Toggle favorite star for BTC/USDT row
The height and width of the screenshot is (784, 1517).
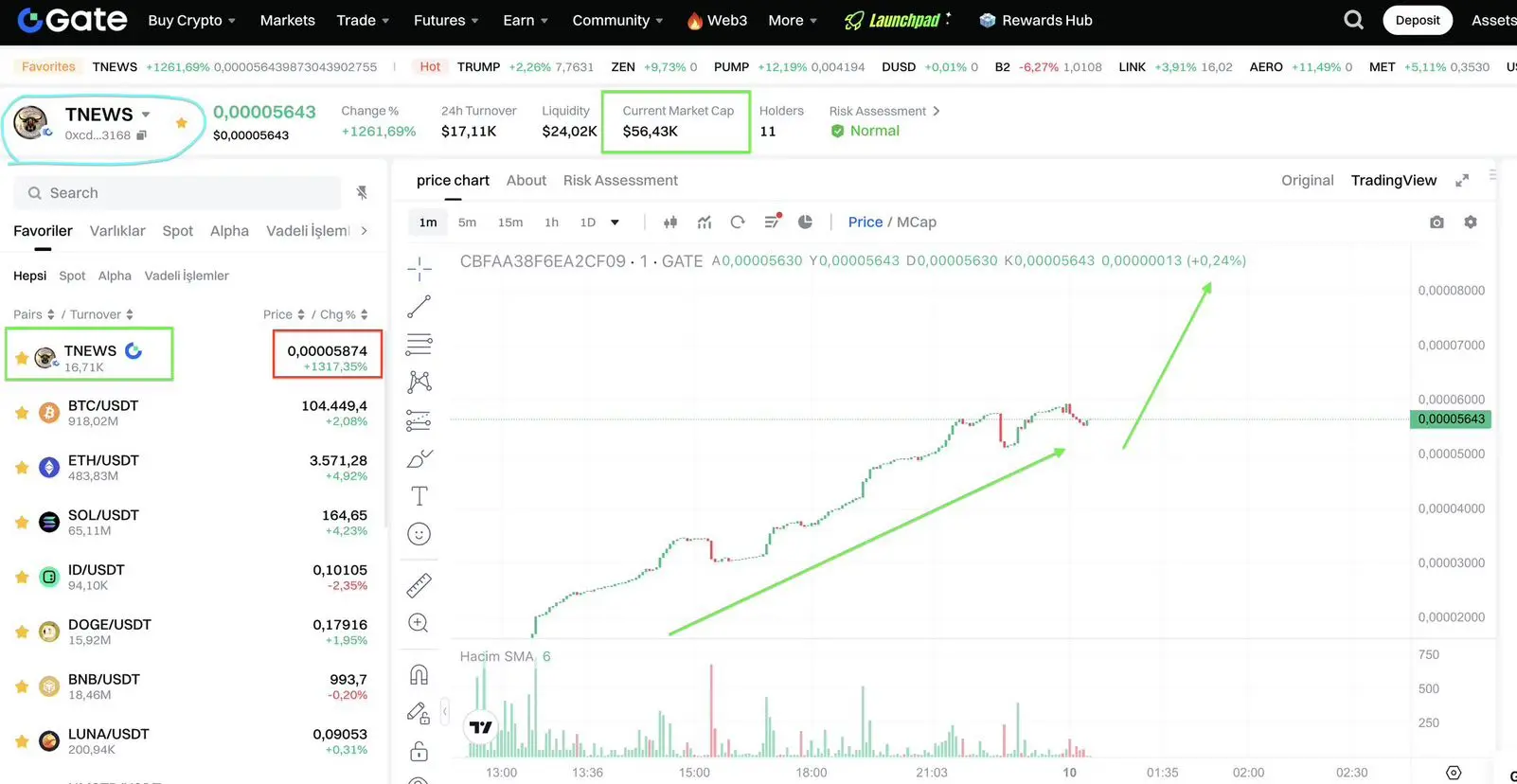[x=22, y=413]
